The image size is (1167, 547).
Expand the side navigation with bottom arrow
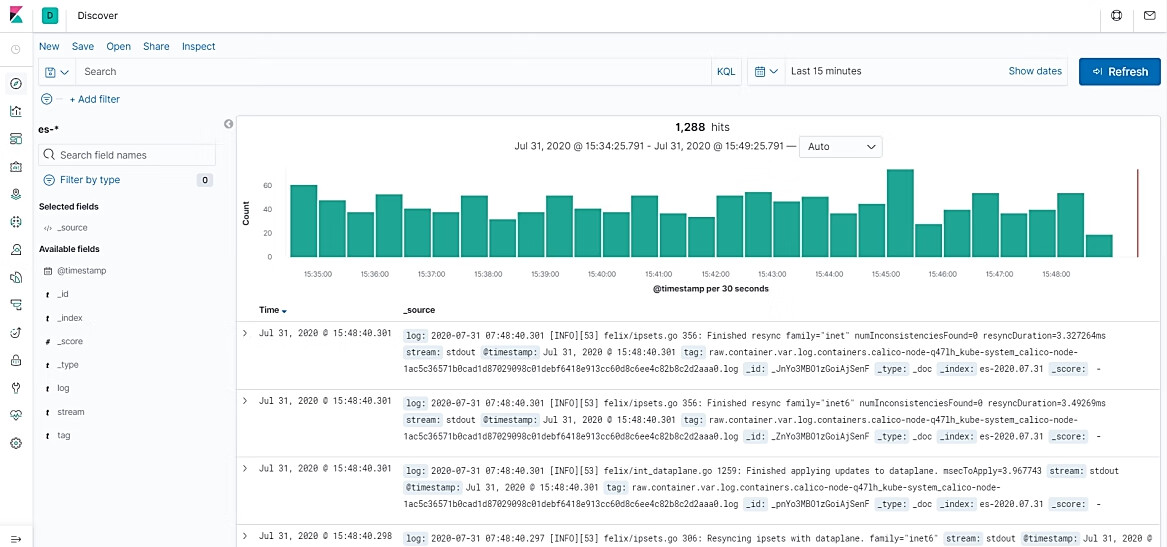(x=16, y=539)
